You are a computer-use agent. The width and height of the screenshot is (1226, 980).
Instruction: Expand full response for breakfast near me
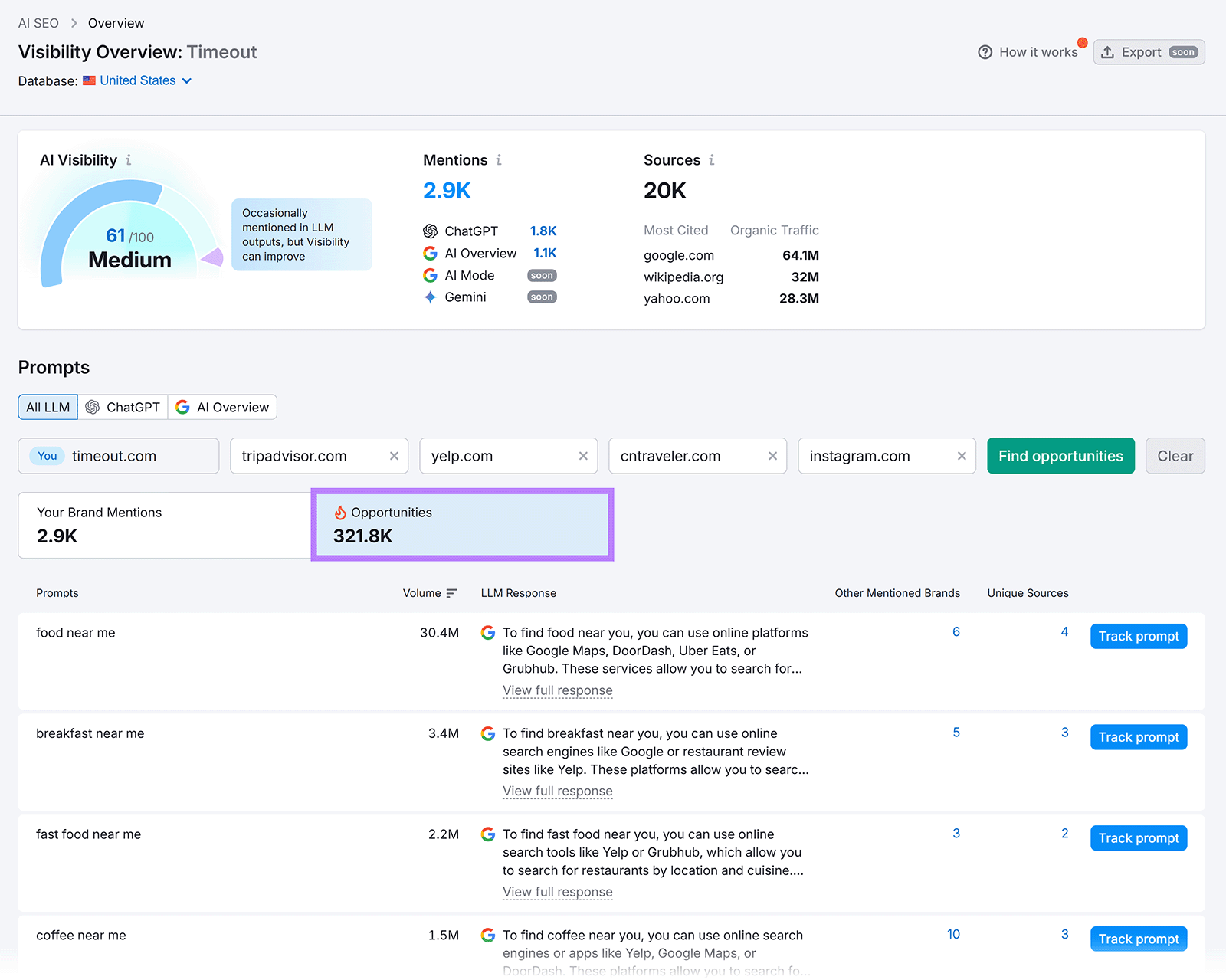(557, 791)
